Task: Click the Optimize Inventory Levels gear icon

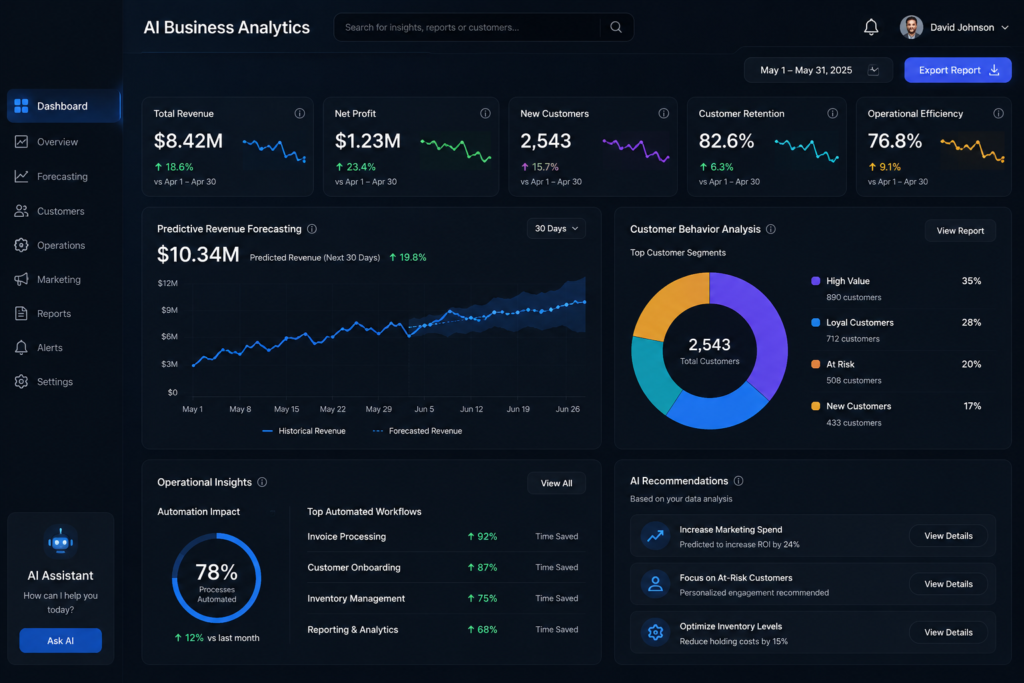Action: (x=655, y=633)
